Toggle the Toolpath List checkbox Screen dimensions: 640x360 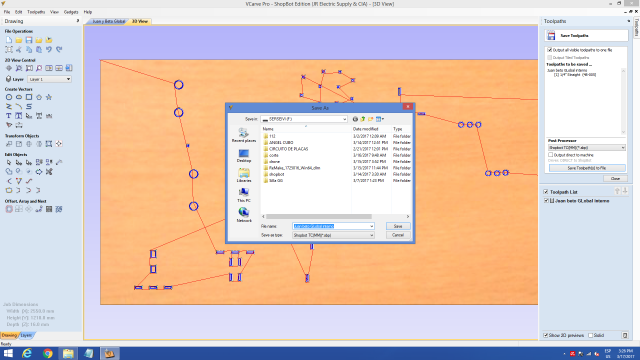(546, 192)
